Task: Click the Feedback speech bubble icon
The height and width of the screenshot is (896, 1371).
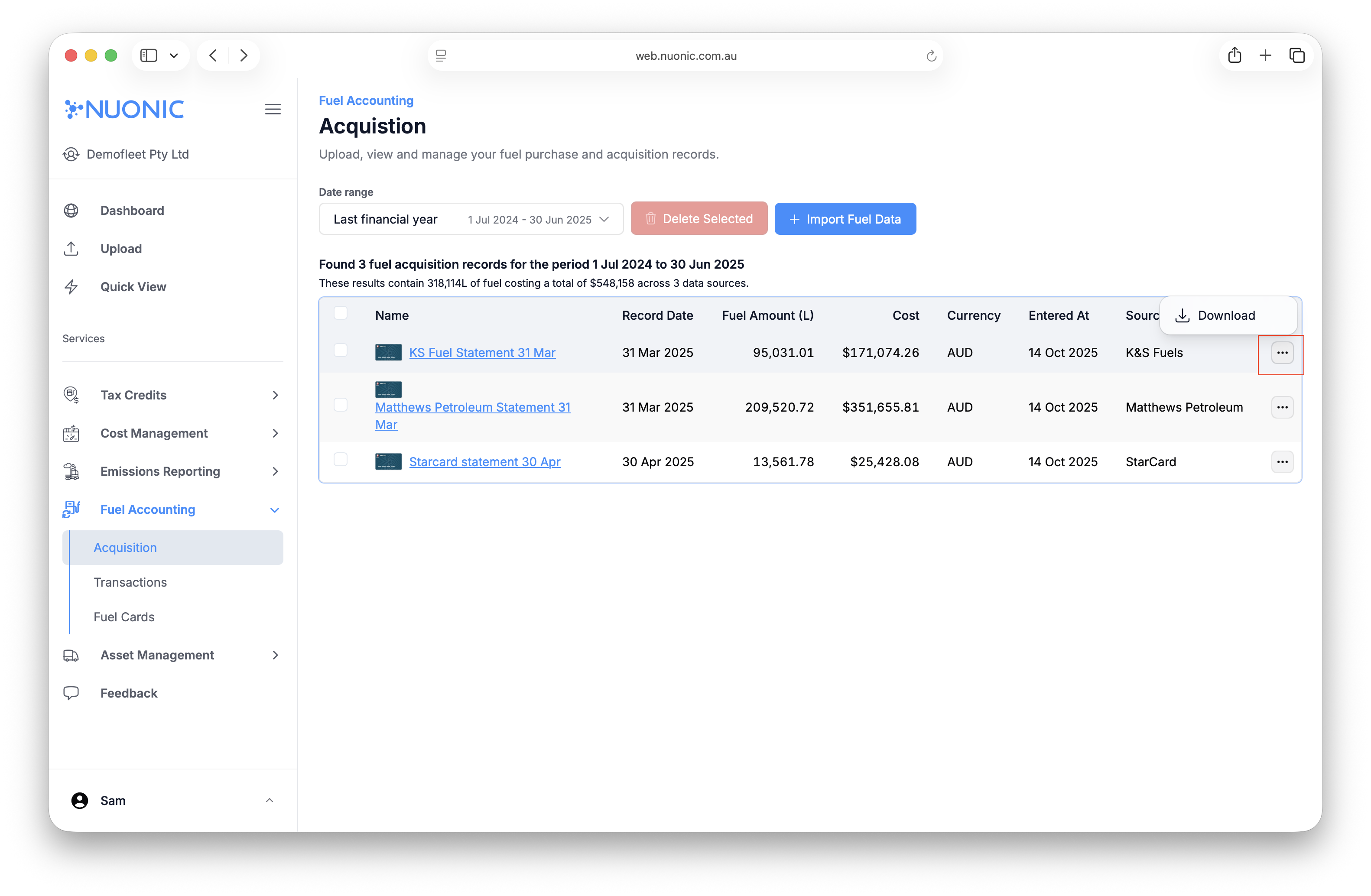Action: click(x=71, y=693)
